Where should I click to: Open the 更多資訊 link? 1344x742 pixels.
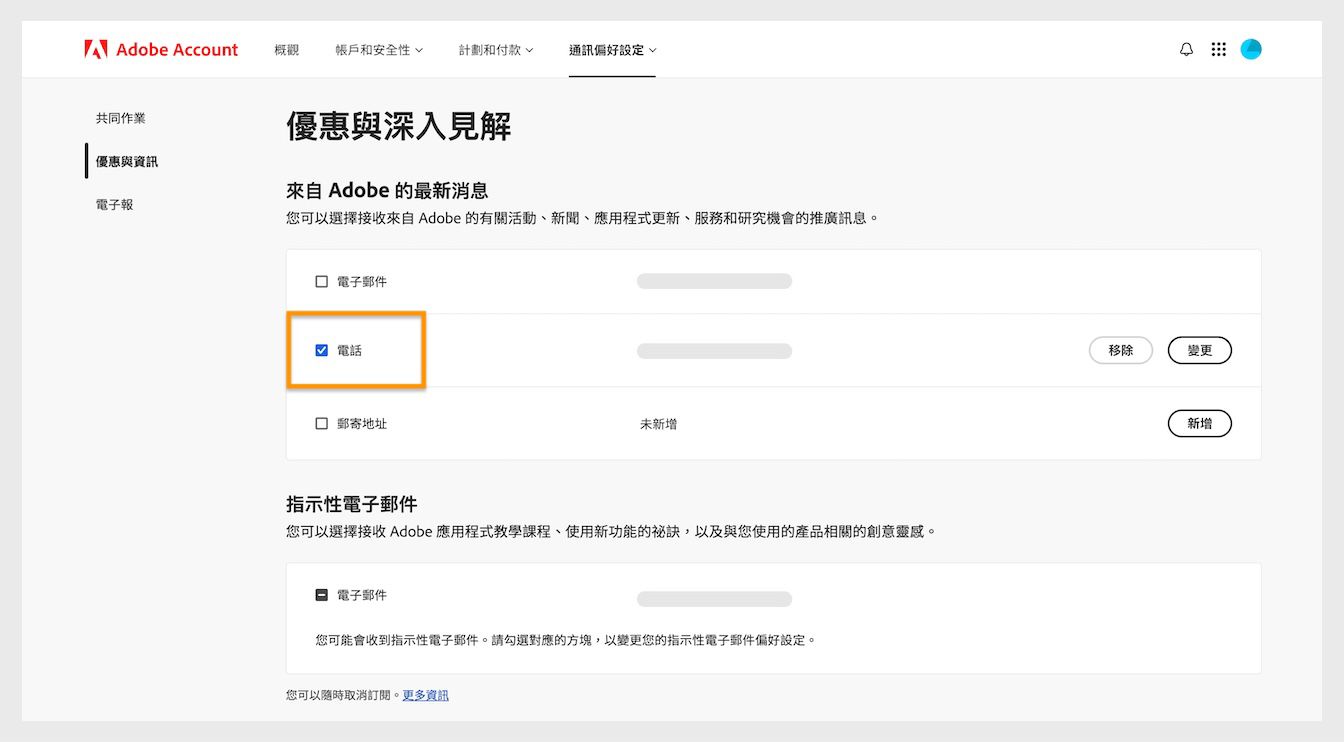424,694
